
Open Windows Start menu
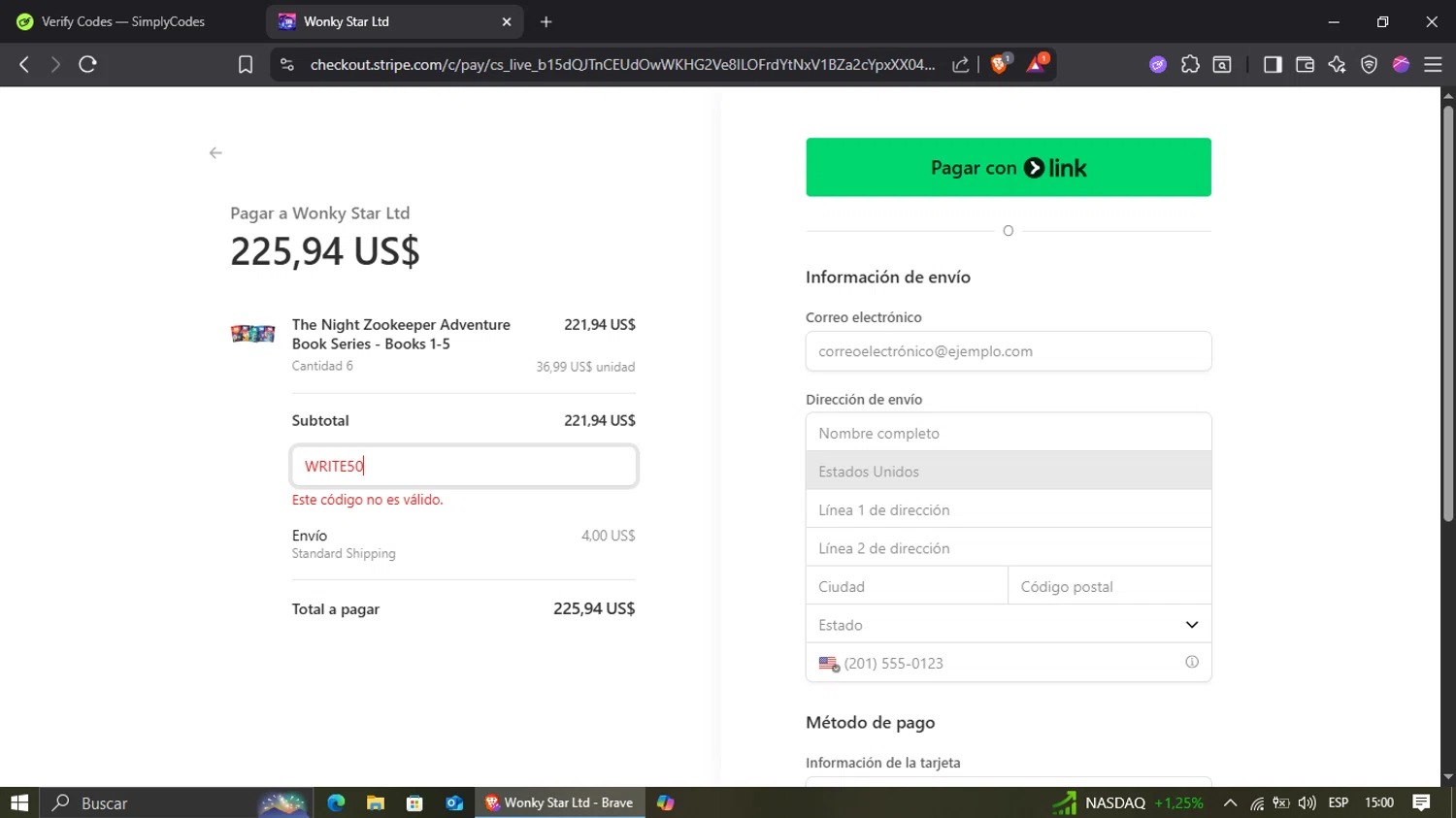coord(19,802)
